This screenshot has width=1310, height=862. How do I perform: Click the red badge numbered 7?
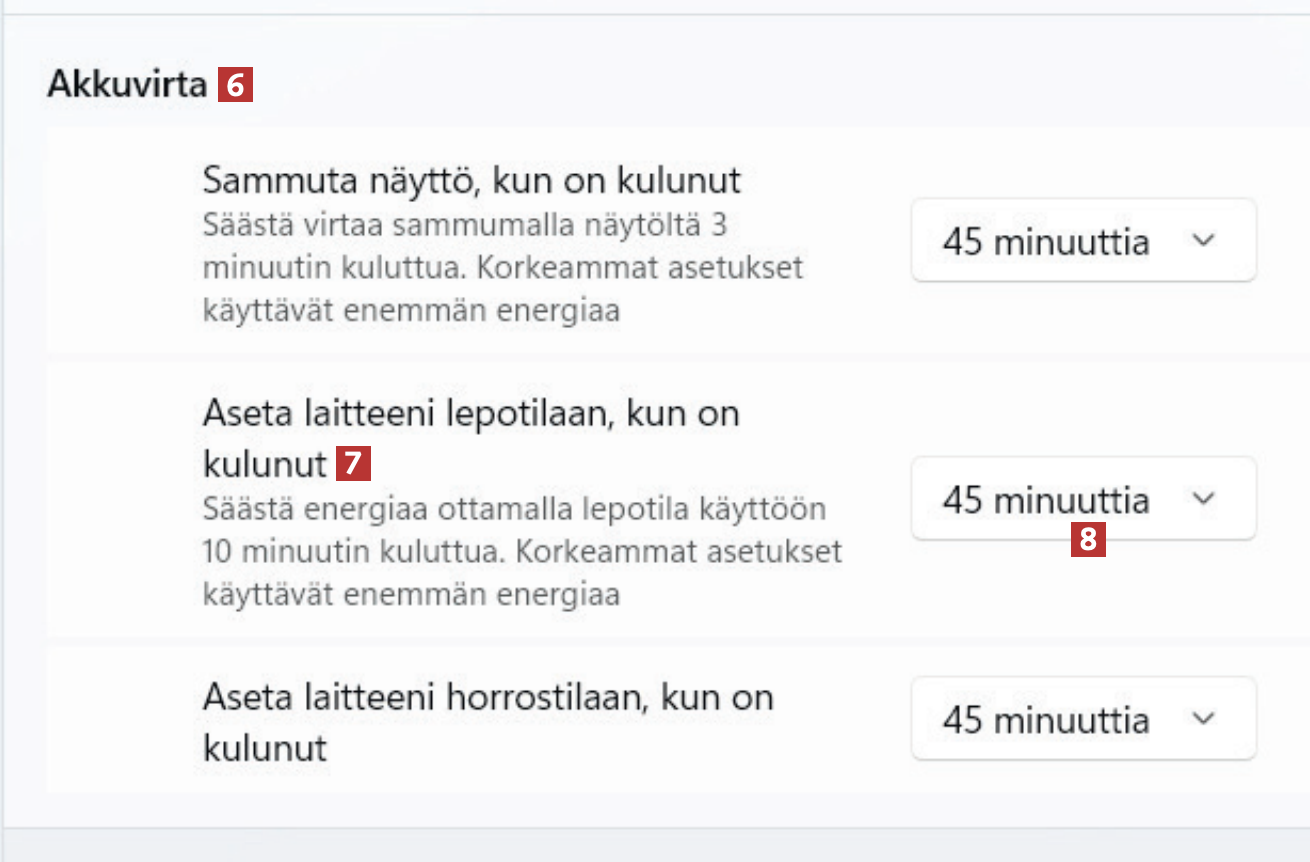tap(353, 463)
